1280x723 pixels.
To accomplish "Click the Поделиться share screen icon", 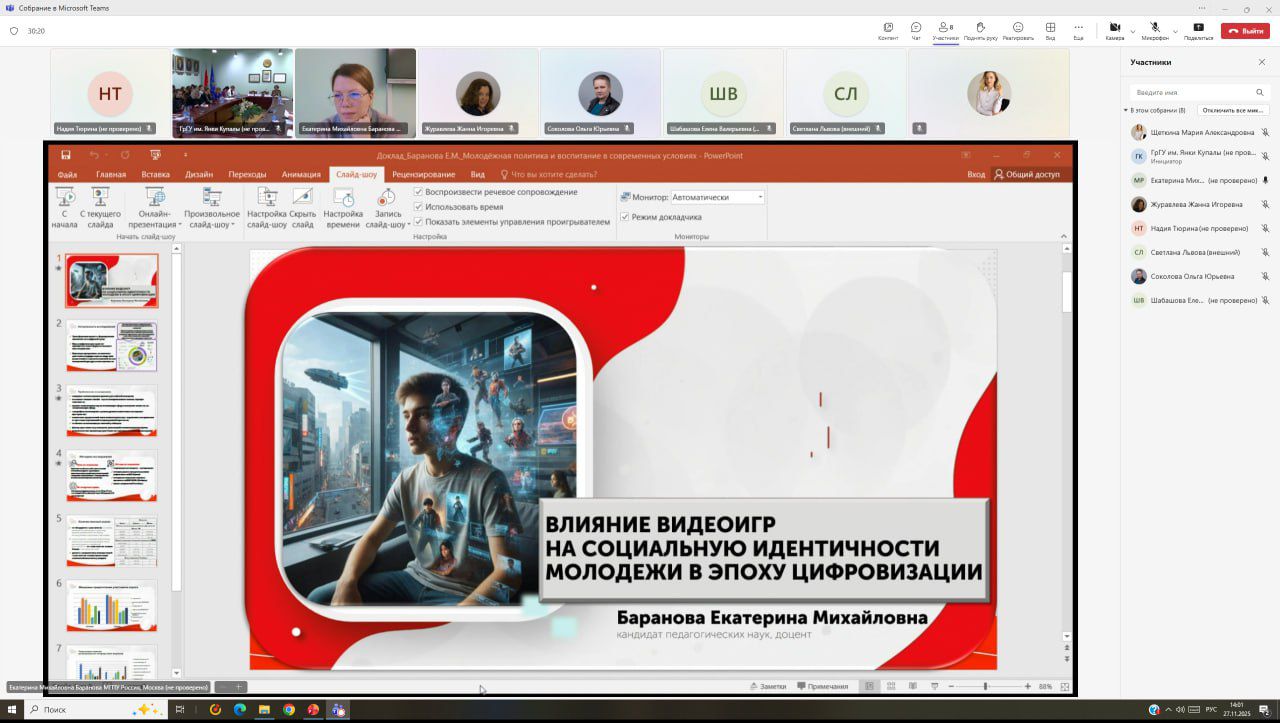I will [x=1198, y=29].
